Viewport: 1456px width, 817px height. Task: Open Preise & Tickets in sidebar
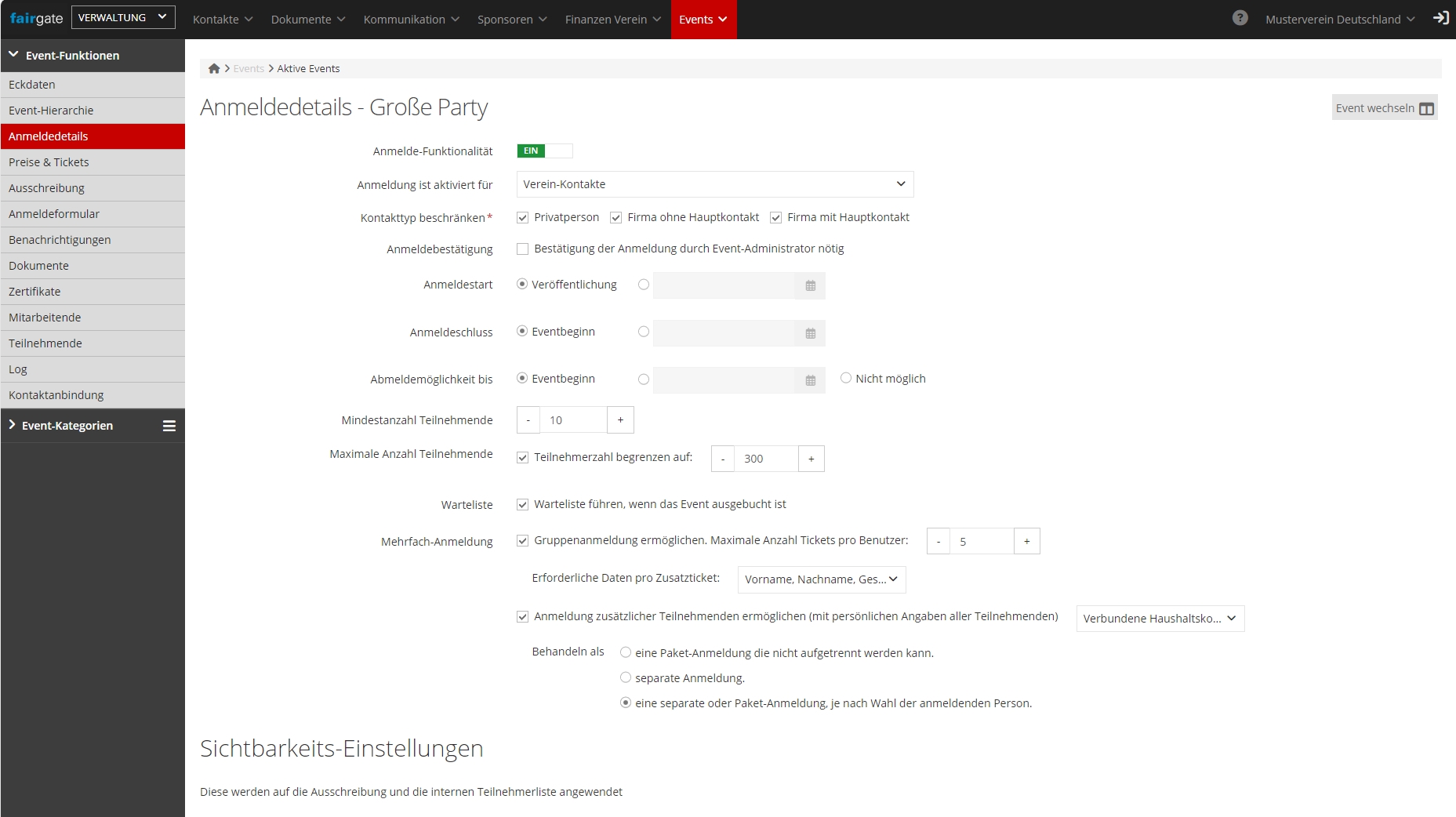click(x=93, y=162)
